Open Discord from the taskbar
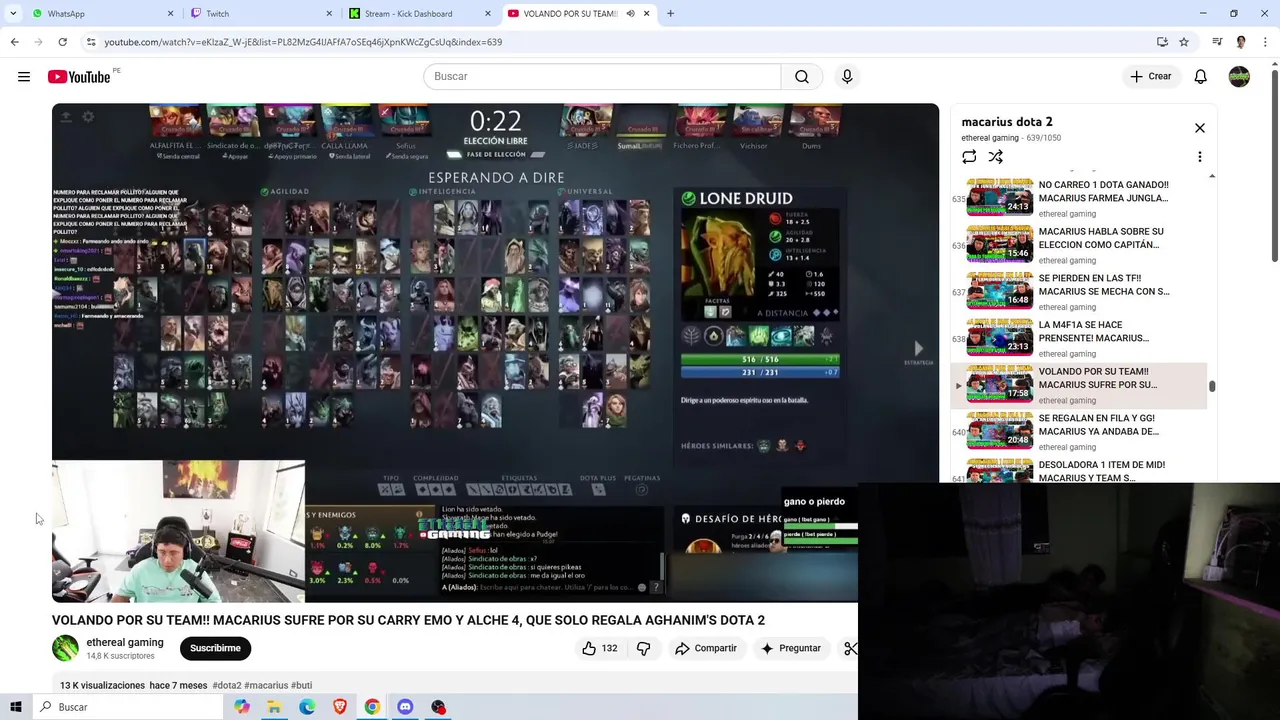1280x720 pixels. coord(405,707)
